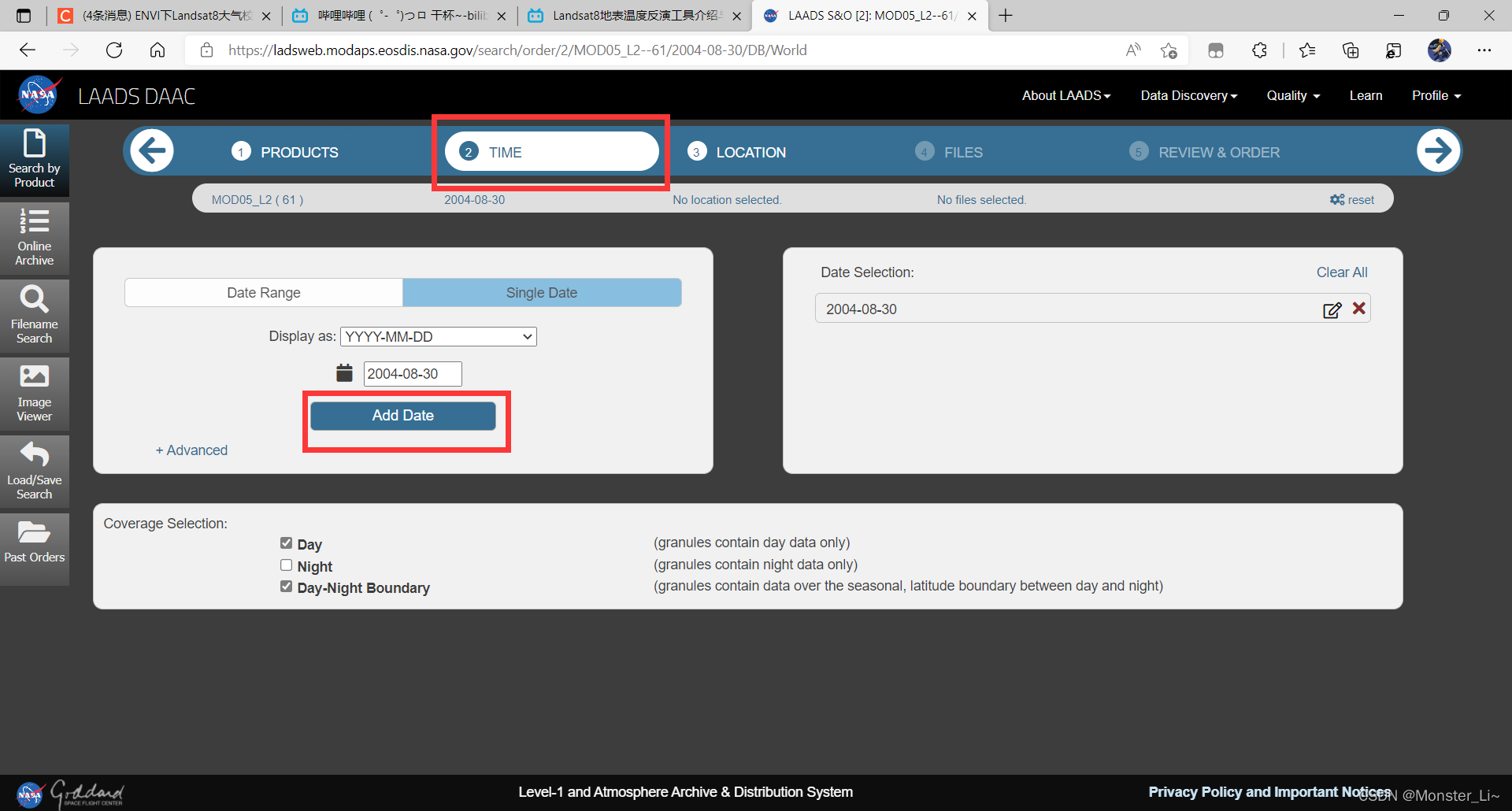Screen dimensions: 1512x811
Task: Expand the Advanced options
Action: click(x=191, y=450)
